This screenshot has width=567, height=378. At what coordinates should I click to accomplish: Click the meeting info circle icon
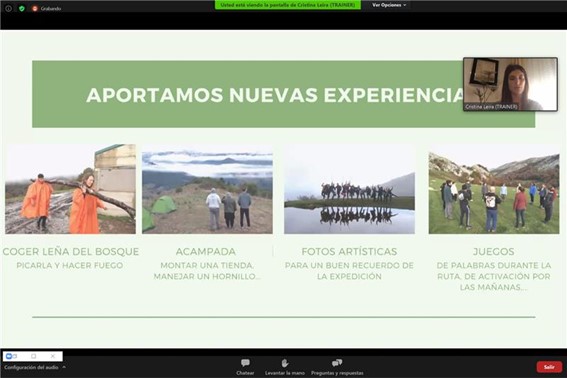8,8
